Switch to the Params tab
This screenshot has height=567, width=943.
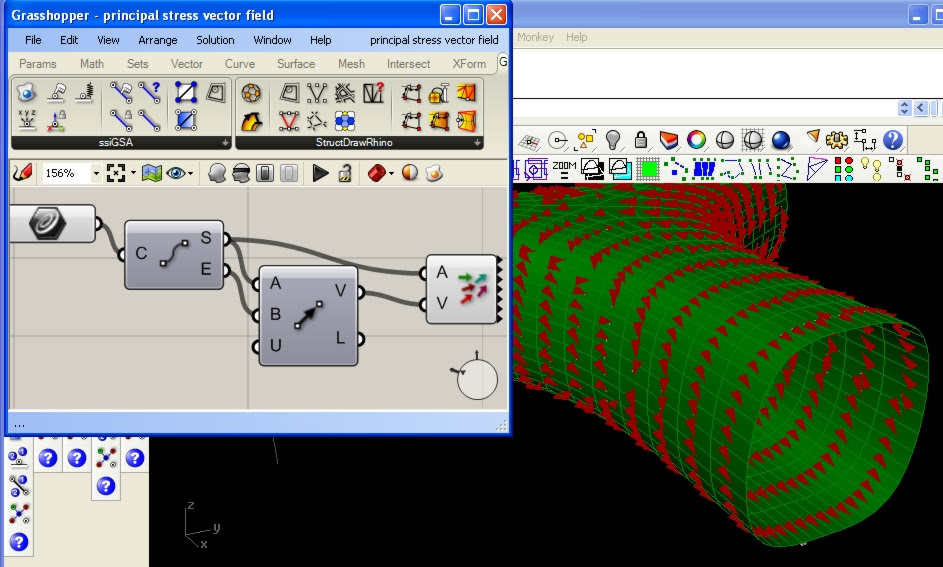tap(37, 64)
